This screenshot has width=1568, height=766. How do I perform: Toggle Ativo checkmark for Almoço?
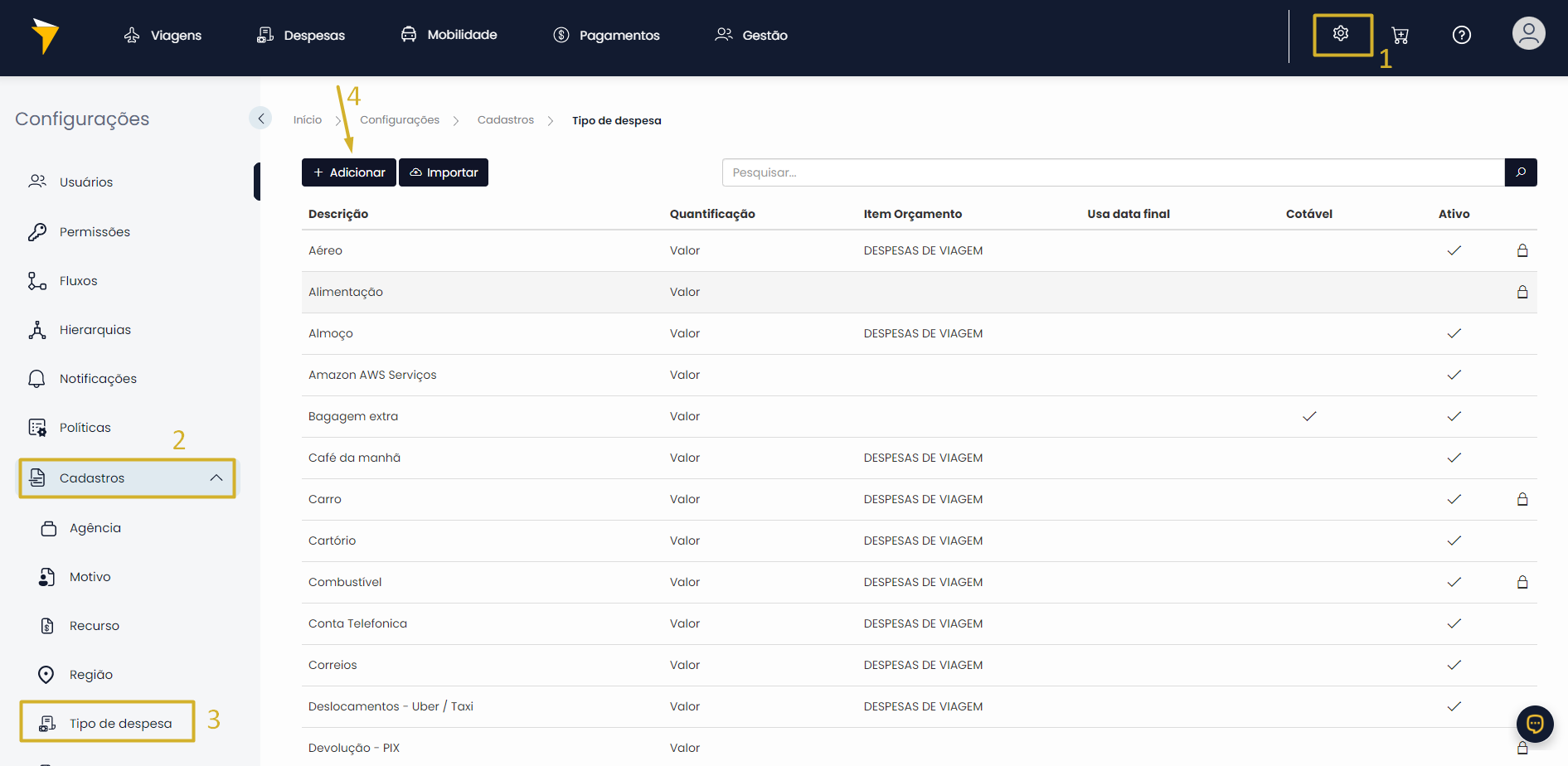[1454, 333]
